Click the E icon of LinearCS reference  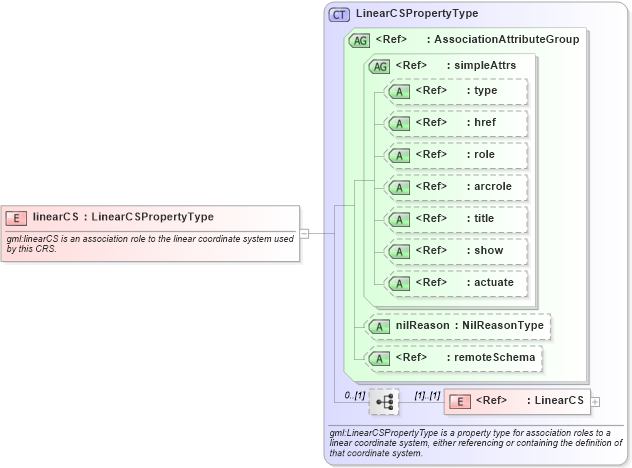(x=460, y=401)
